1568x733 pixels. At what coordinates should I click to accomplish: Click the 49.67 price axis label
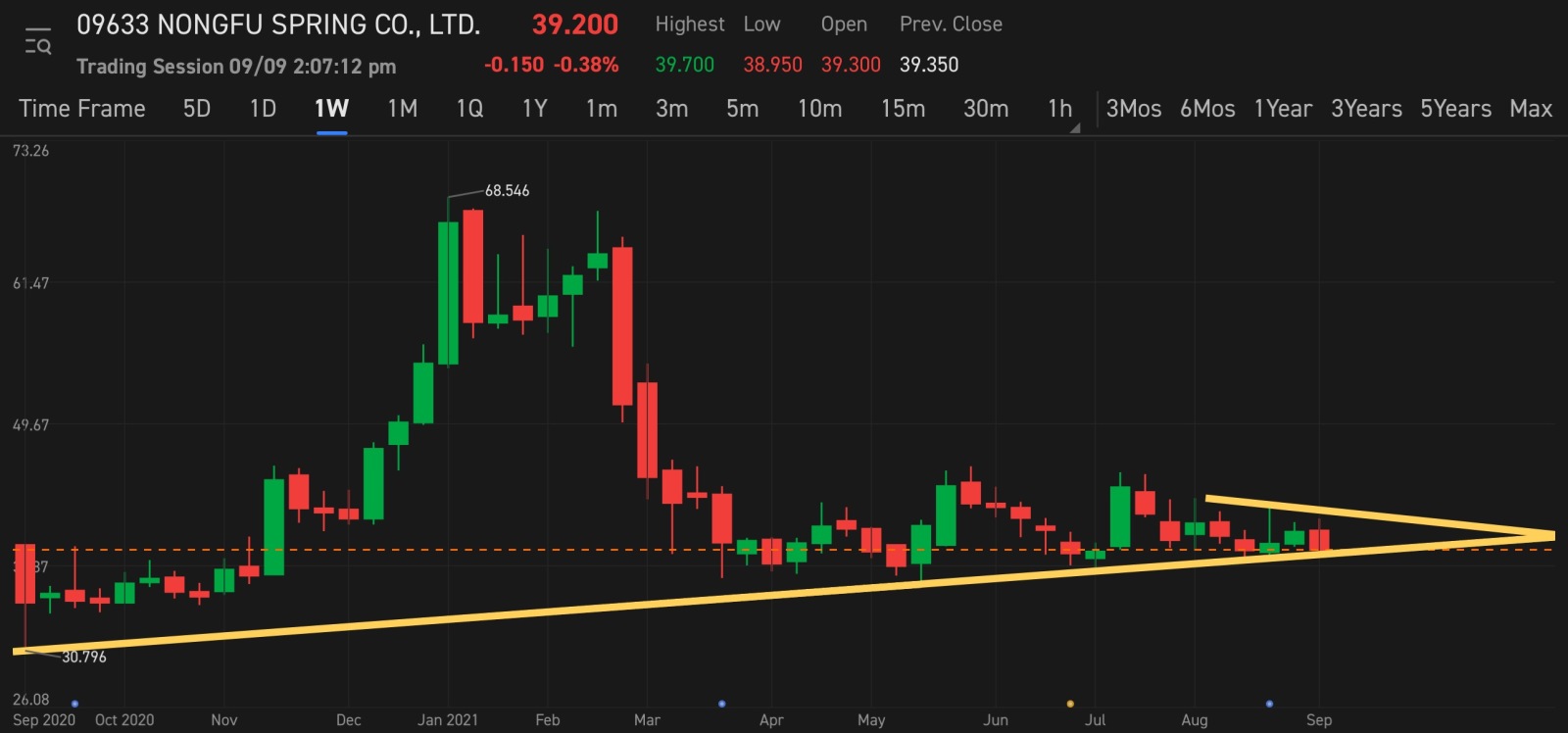[30, 425]
